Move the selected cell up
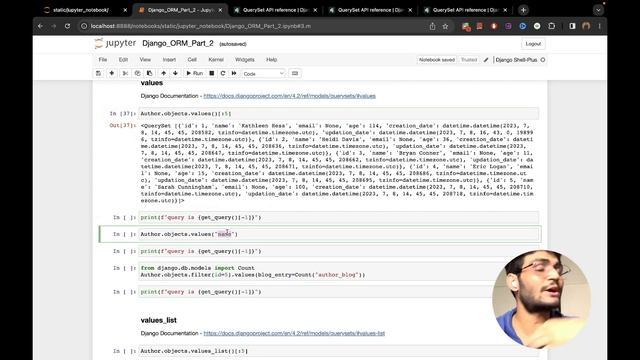Image resolution: width=640 pixels, height=360 pixels. [x=163, y=73]
